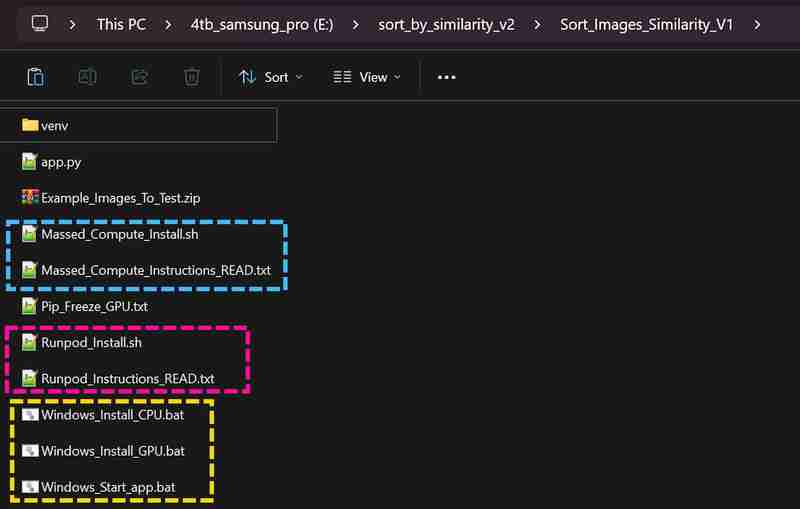The image size is (800, 509).
Task: Select the Example_Images_To_Test.zip archive icon
Action: point(30,198)
